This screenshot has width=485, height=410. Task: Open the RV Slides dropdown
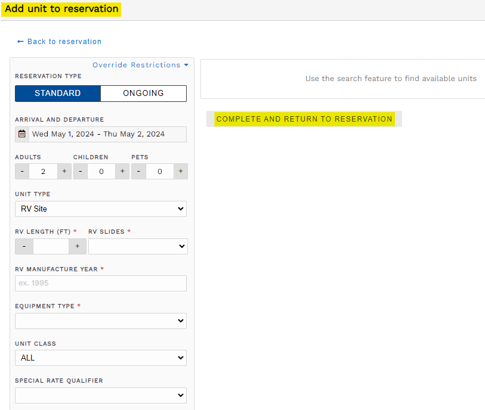[138, 246]
